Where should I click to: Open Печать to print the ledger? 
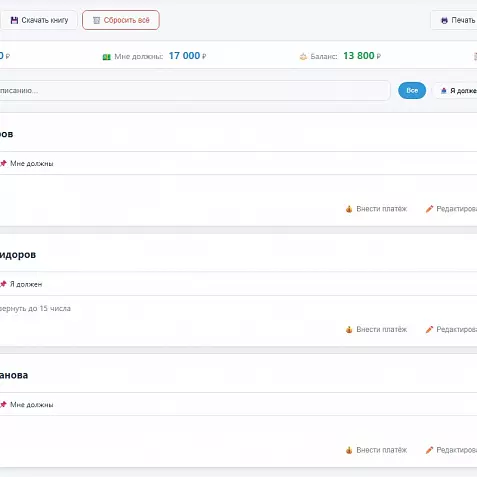pos(454,20)
